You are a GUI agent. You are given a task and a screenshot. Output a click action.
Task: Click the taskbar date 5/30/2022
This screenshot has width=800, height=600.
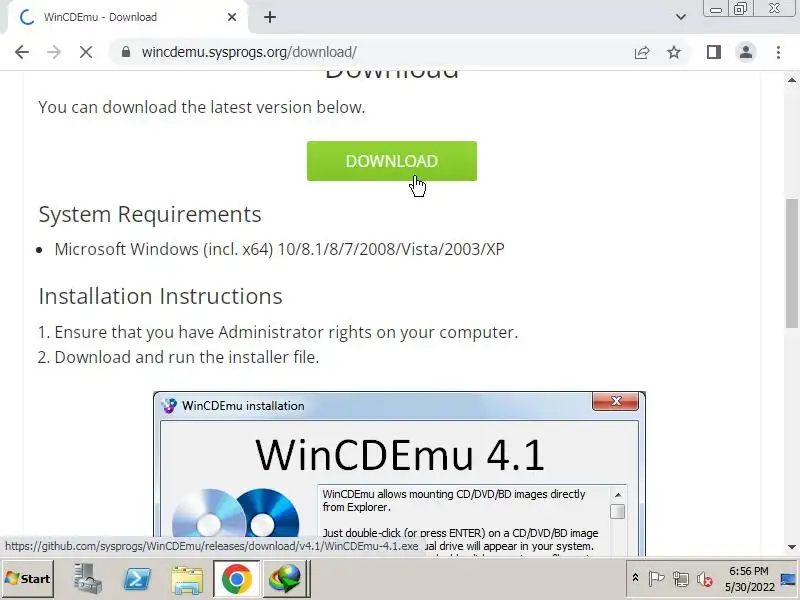point(749,587)
